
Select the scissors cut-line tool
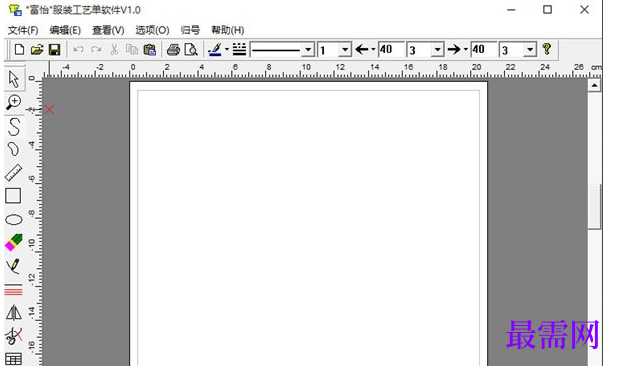click(13, 336)
